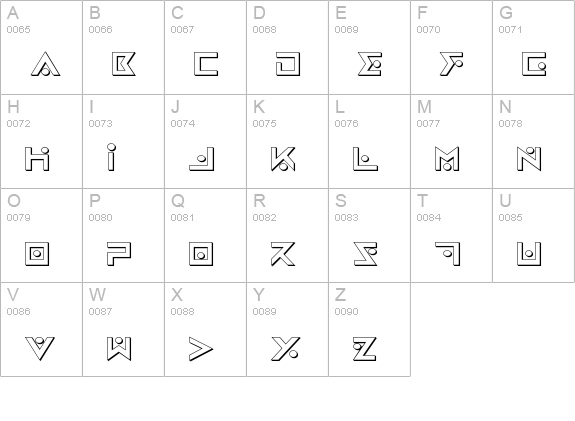Select the W glyph cell 0087
This screenshot has height=421, width=575.
[x=124, y=329]
